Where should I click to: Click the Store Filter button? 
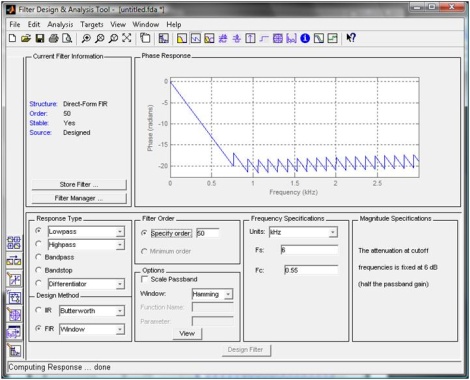point(79,184)
